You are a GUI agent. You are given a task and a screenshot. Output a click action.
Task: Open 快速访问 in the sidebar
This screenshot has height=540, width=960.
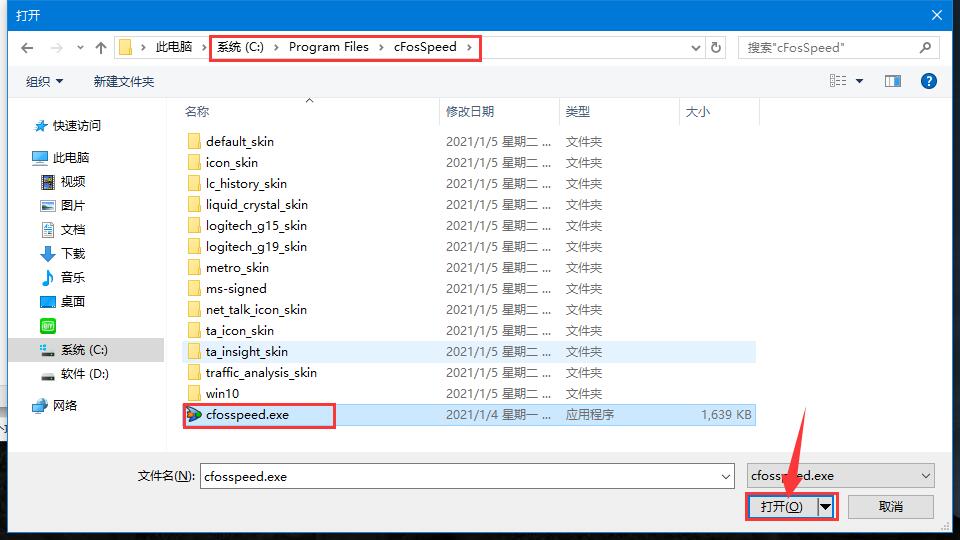(x=77, y=126)
